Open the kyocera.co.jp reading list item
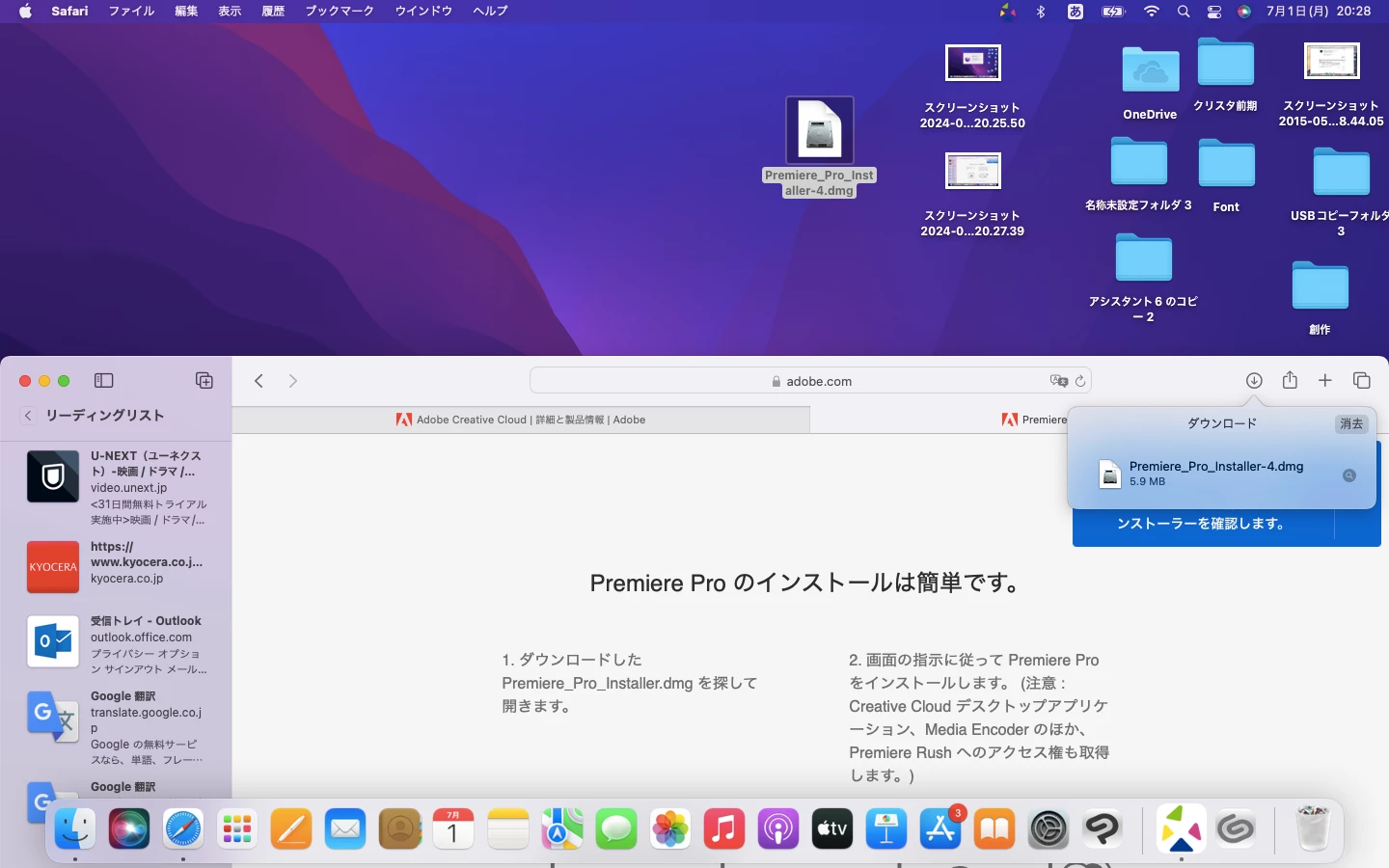This screenshot has width=1389, height=868. 117,567
